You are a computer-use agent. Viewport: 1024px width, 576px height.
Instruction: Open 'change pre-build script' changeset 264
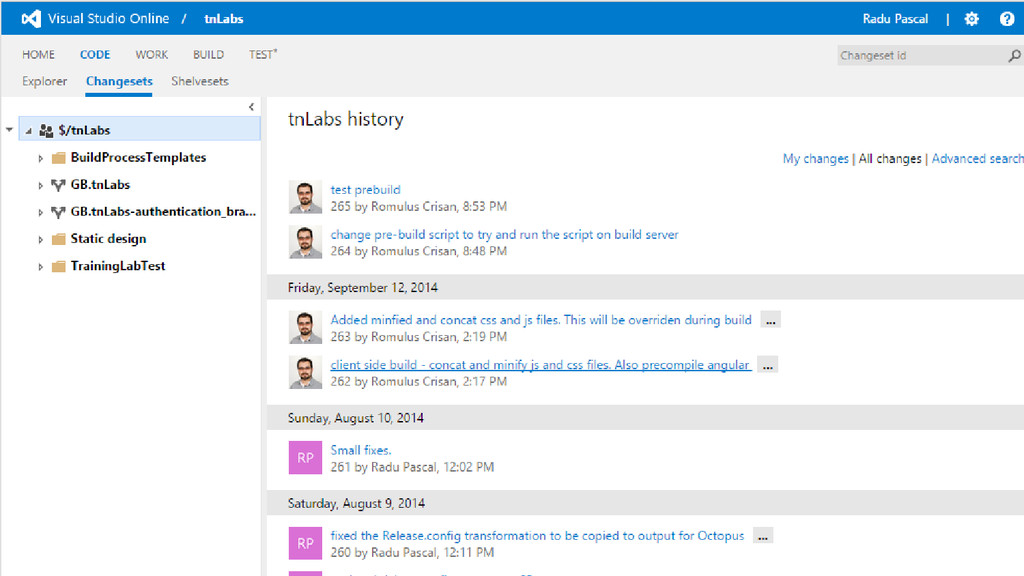coord(504,234)
